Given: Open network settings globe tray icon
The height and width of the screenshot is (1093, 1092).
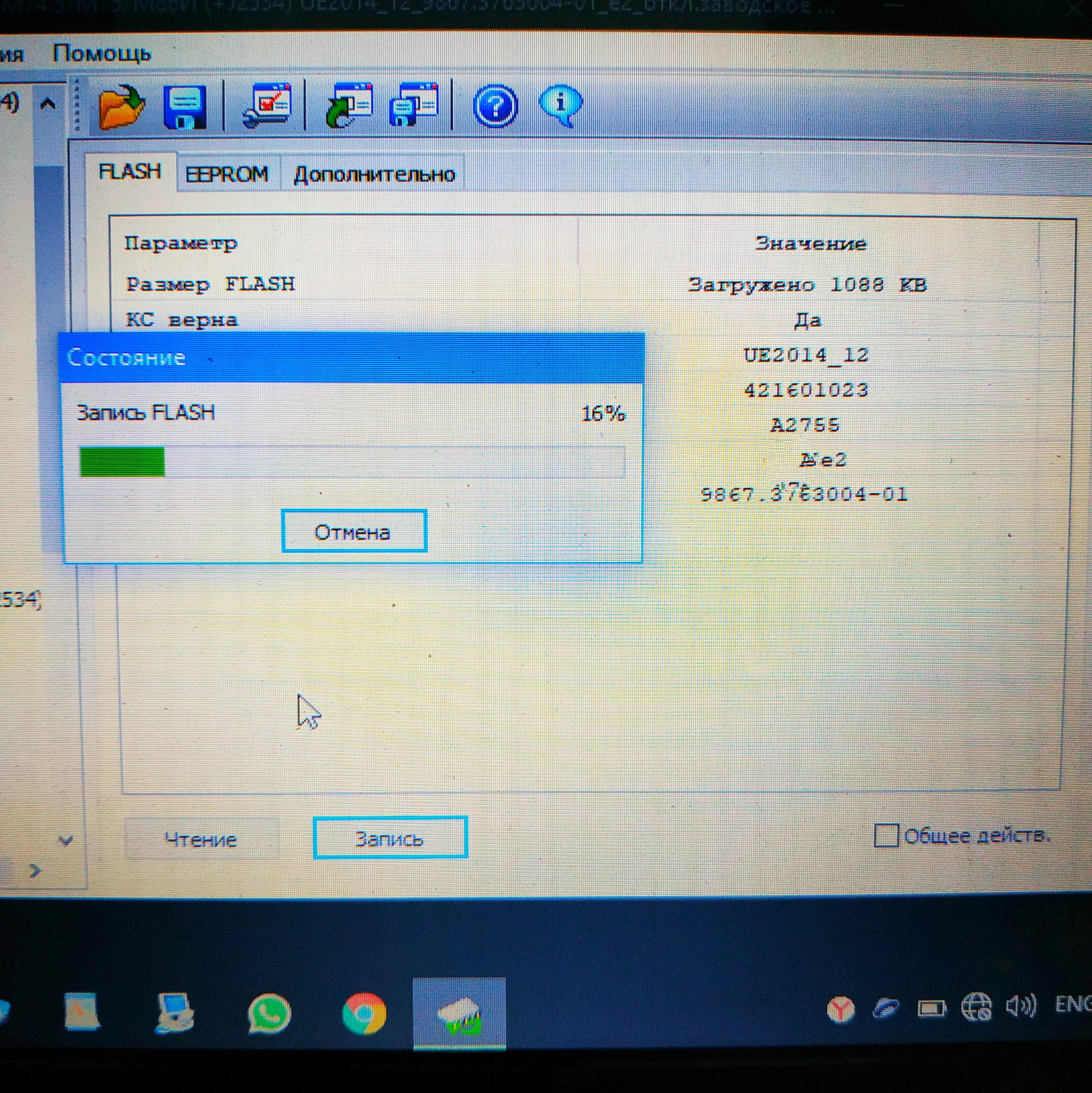Looking at the screenshot, I should [x=976, y=1007].
